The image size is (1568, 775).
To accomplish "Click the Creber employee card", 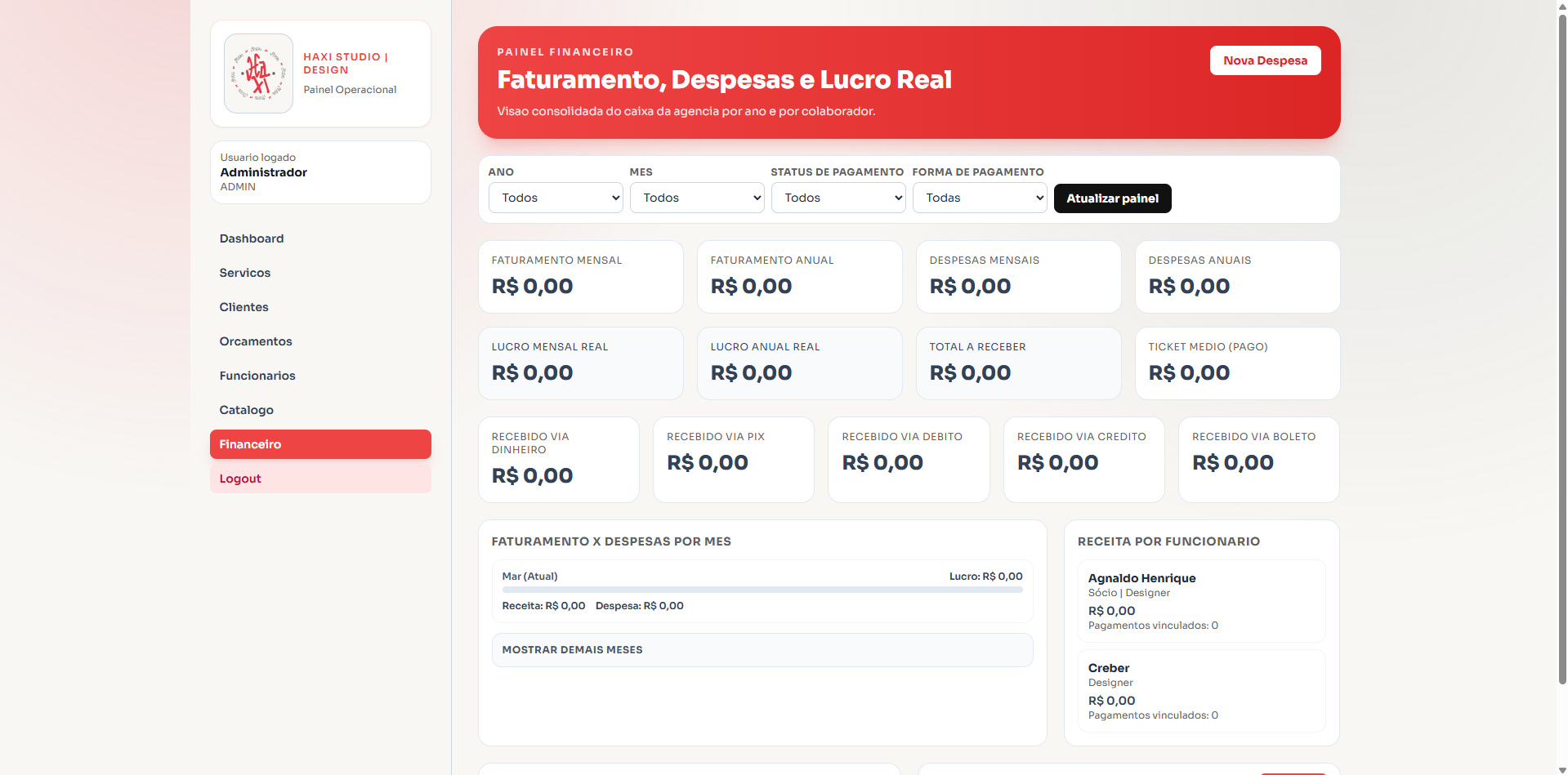I will click(x=1200, y=691).
